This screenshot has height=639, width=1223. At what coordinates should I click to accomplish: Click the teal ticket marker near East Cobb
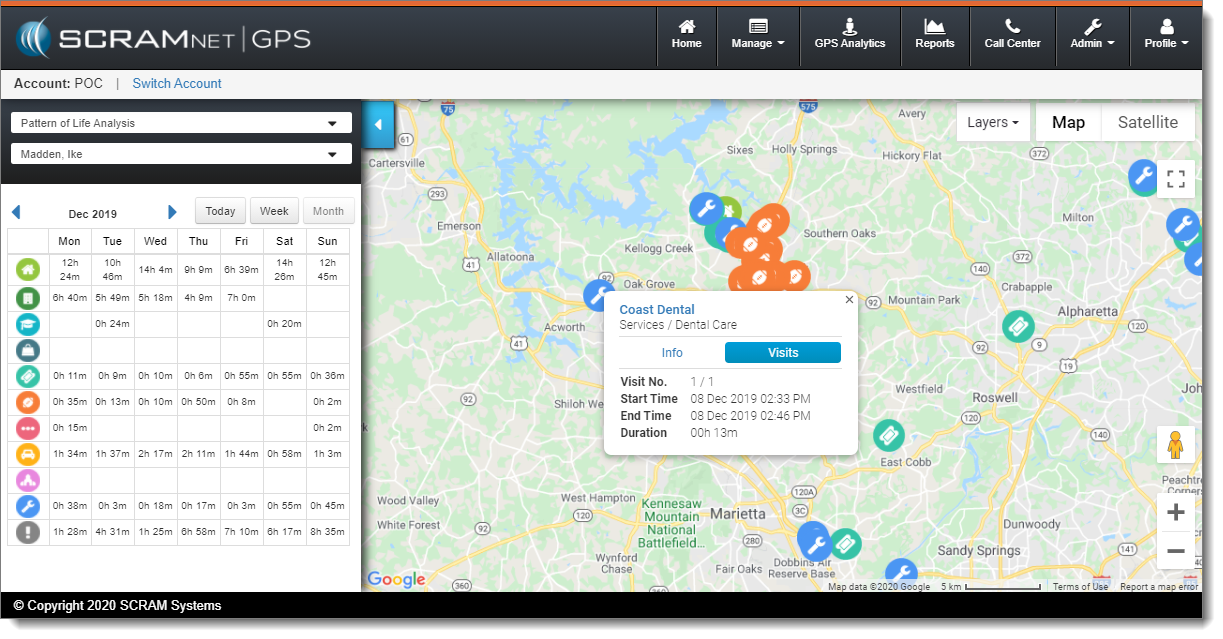pyautogui.click(x=888, y=436)
